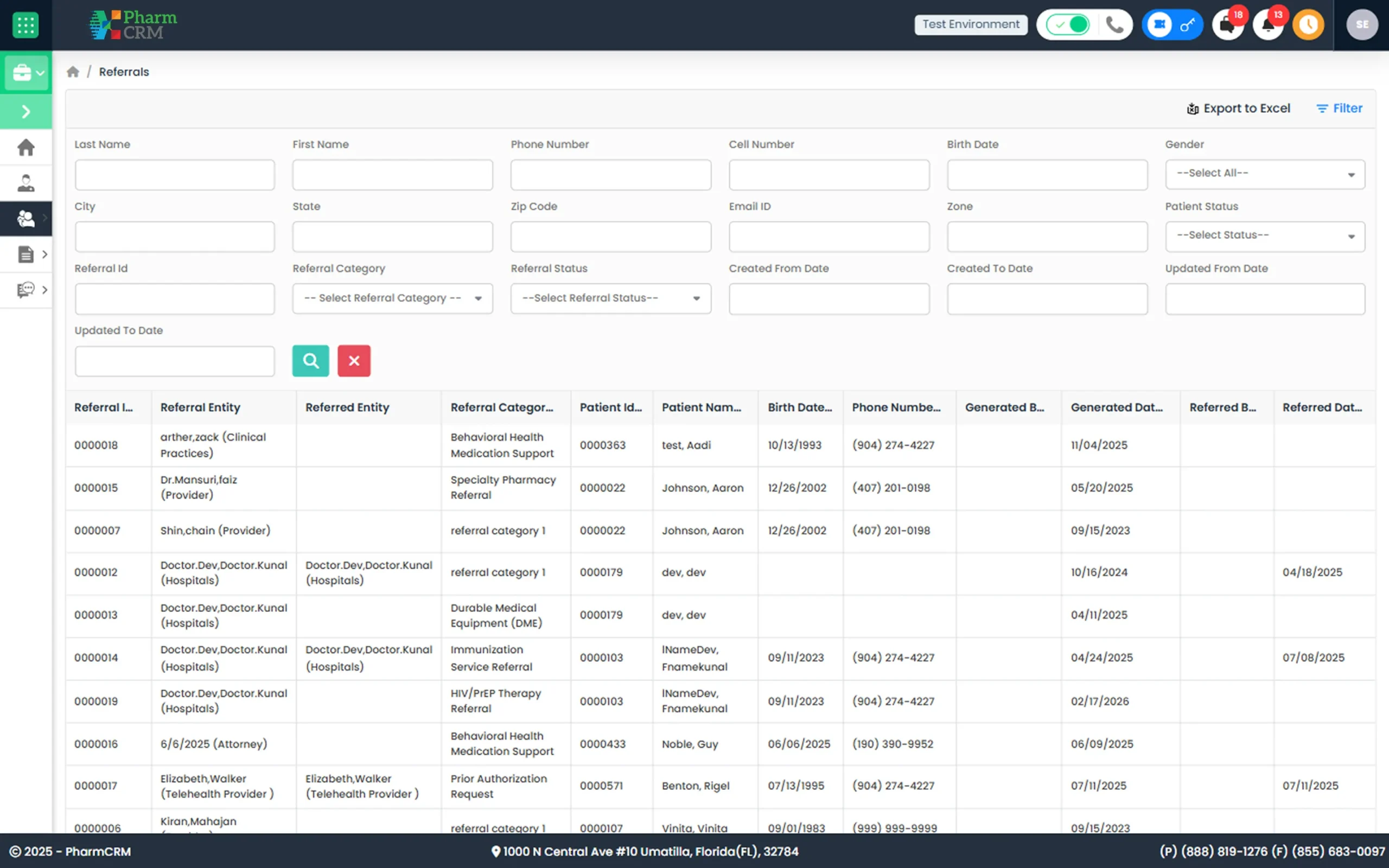
Task: Toggle the Filter panel
Action: tap(1339, 108)
